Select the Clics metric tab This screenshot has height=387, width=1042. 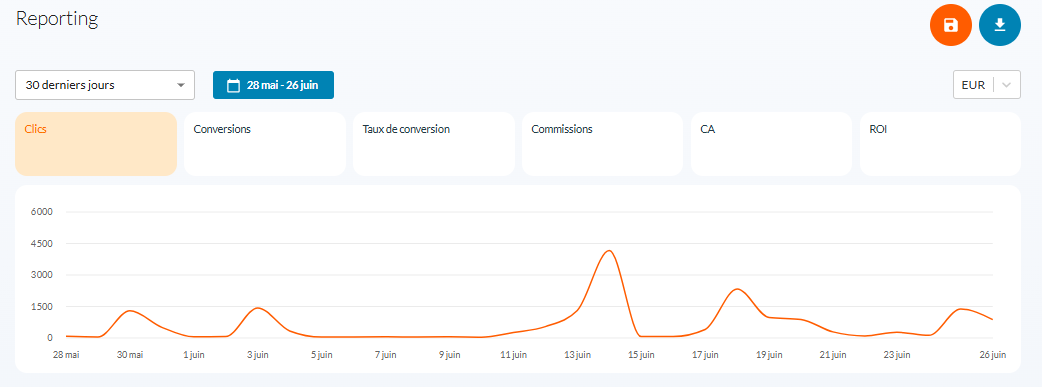pyautogui.click(x=96, y=144)
